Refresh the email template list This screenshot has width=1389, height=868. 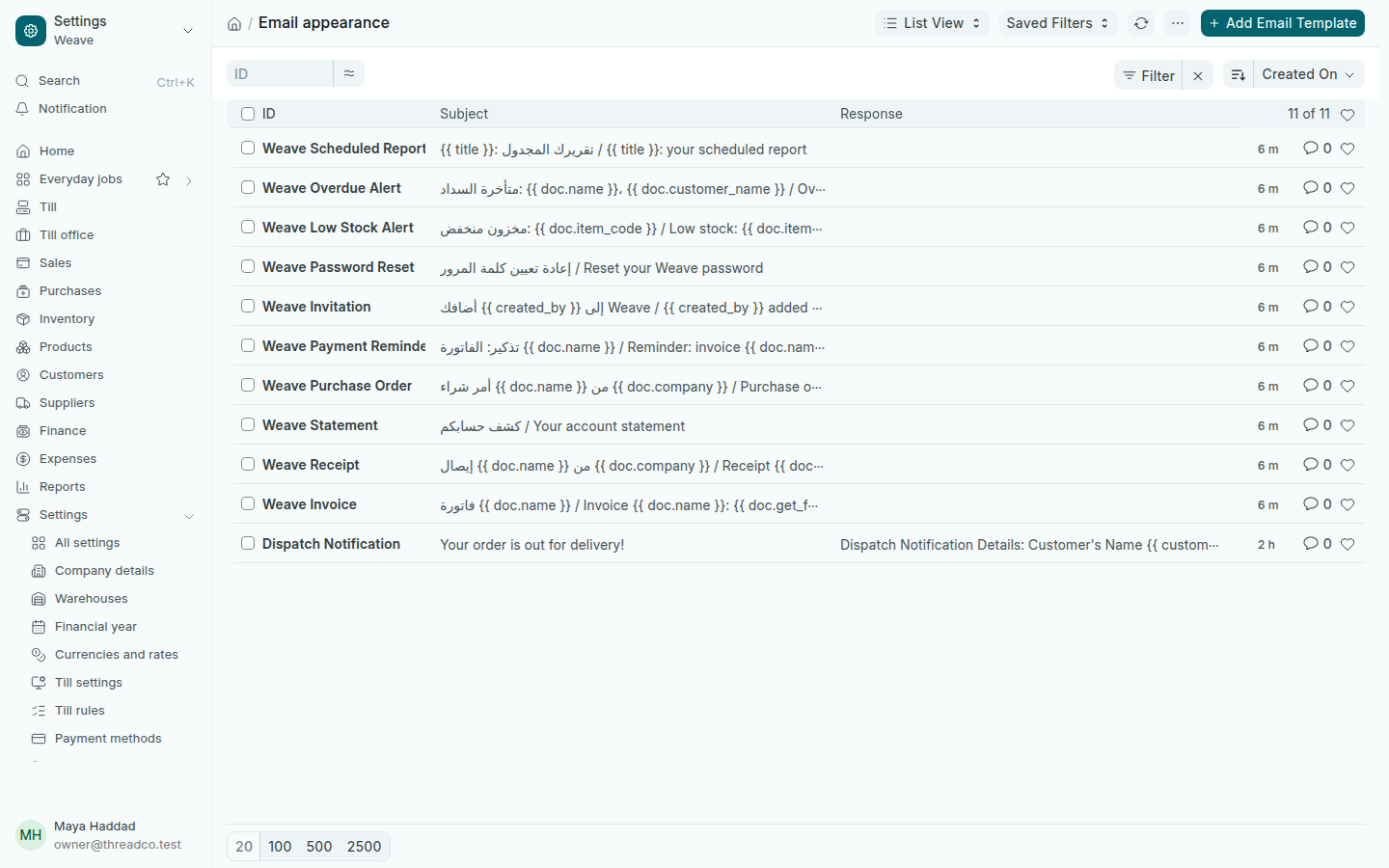1141,23
